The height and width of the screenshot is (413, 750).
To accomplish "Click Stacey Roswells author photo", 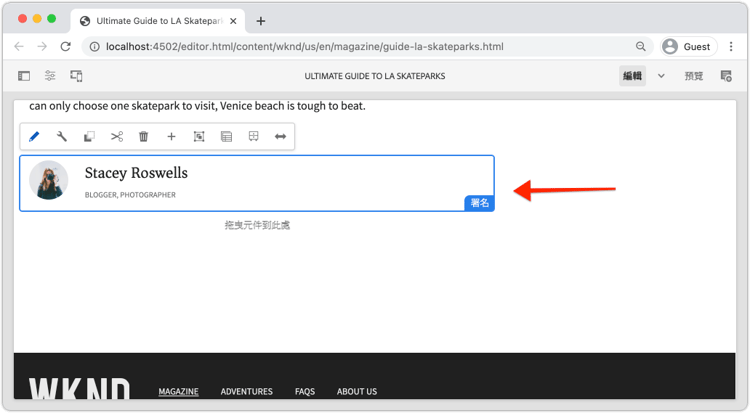I will [49, 180].
